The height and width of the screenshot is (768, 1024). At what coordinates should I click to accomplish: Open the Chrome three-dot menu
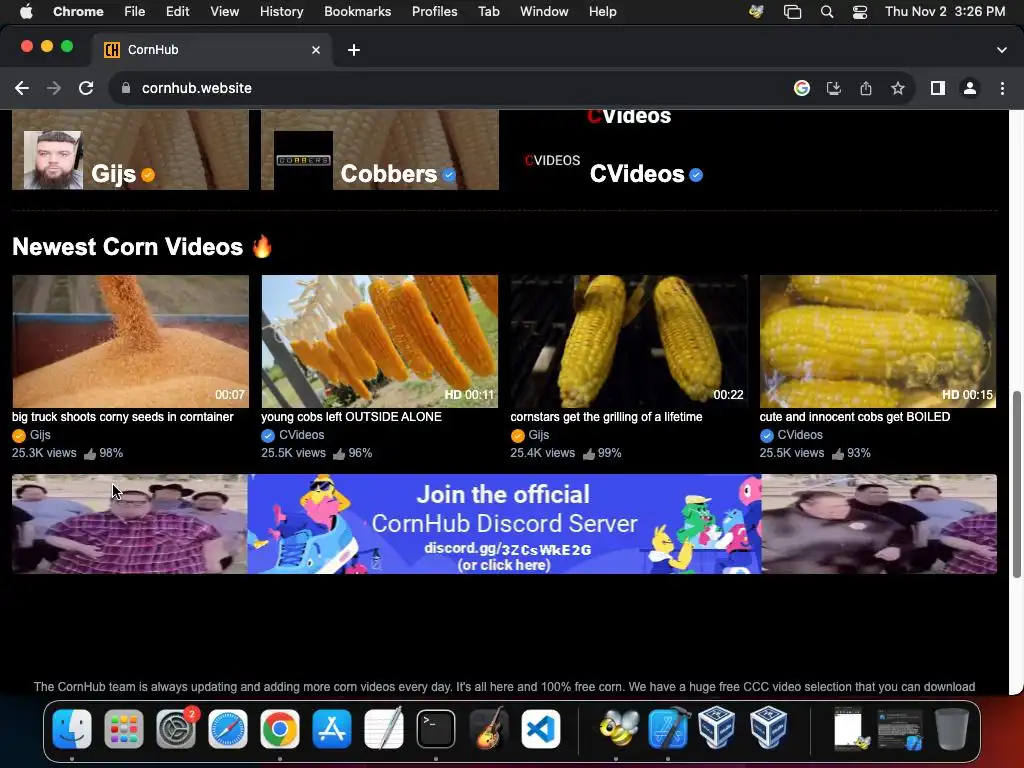tap(1002, 88)
